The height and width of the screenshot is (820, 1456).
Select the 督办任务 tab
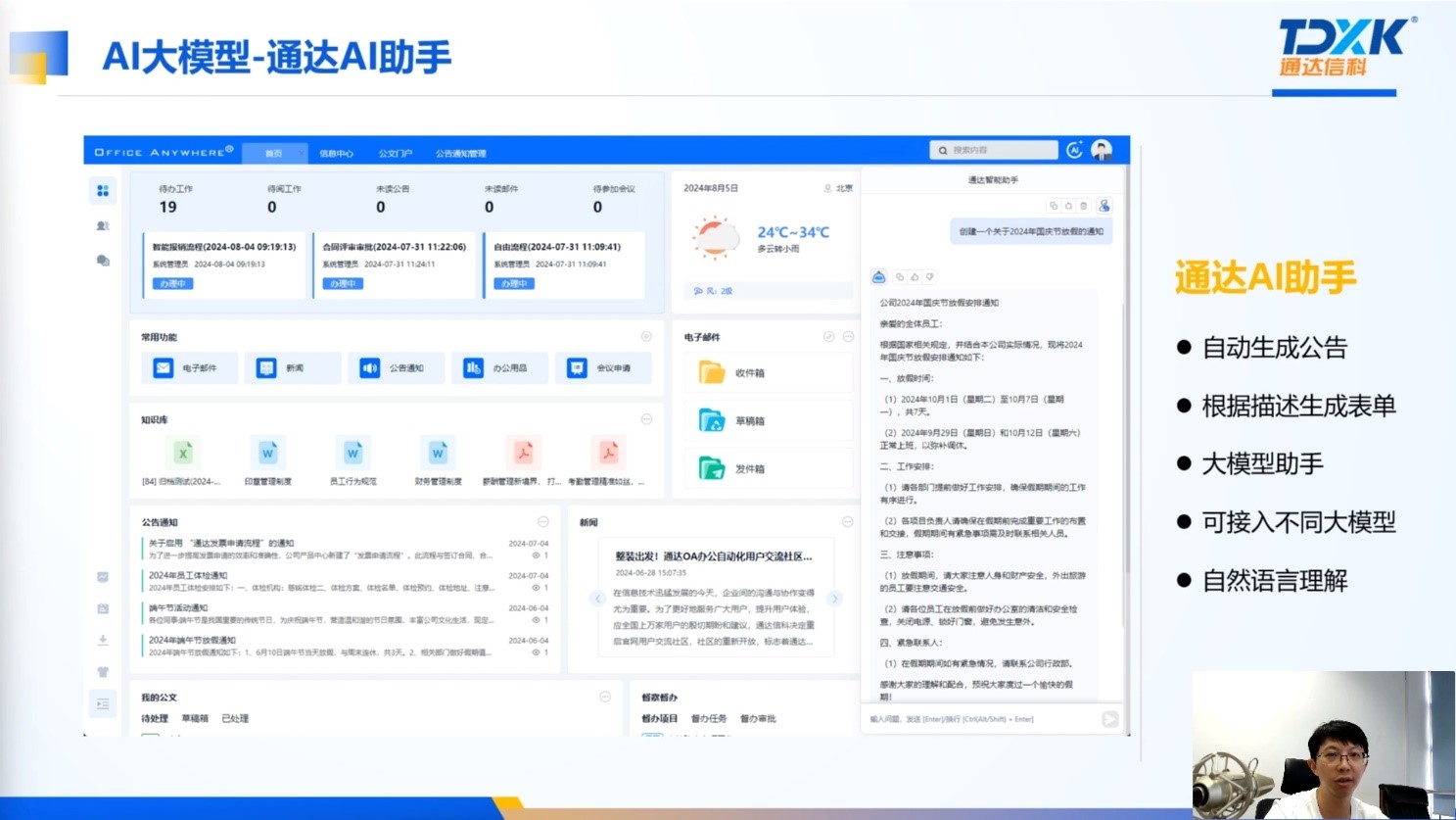point(709,718)
